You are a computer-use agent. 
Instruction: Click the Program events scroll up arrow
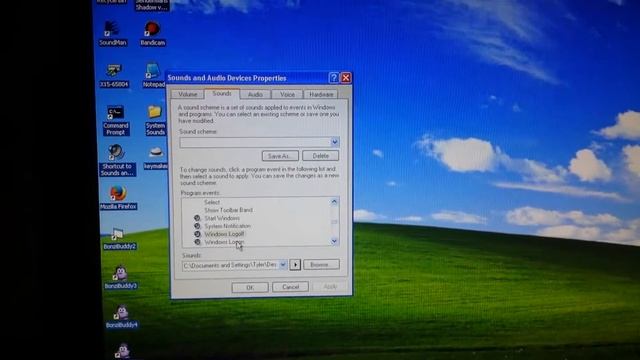pyautogui.click(x=334, y=202)
